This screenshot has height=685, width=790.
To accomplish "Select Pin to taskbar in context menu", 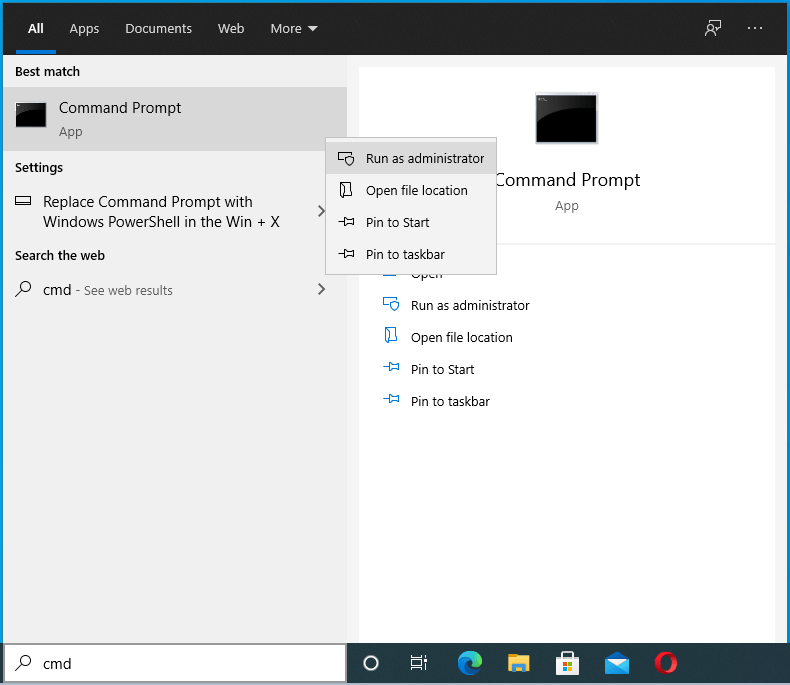I will coord(405,254).
